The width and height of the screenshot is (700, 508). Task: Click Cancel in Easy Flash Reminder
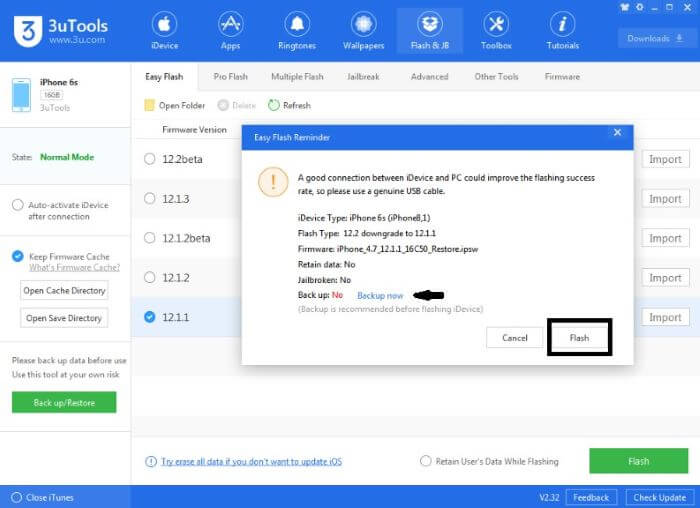pos(515,338)
